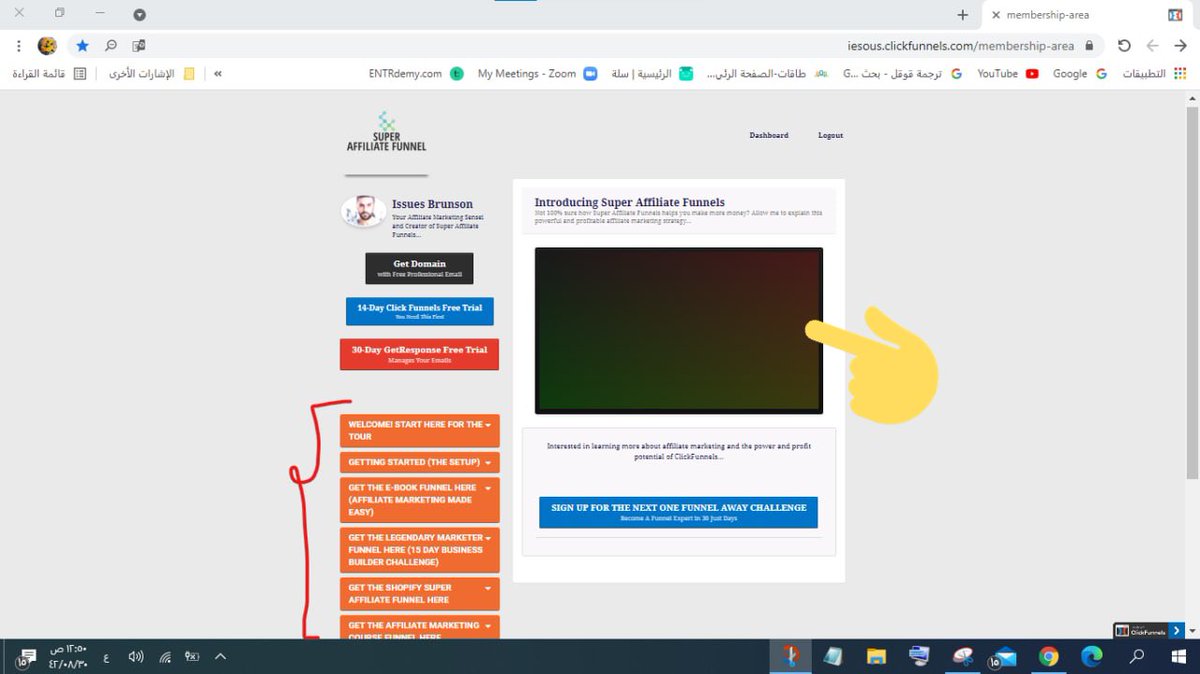1200x674 pixels.
Task: Click the address bar URL
Action: pyautogui.click(x=960, y=46)
